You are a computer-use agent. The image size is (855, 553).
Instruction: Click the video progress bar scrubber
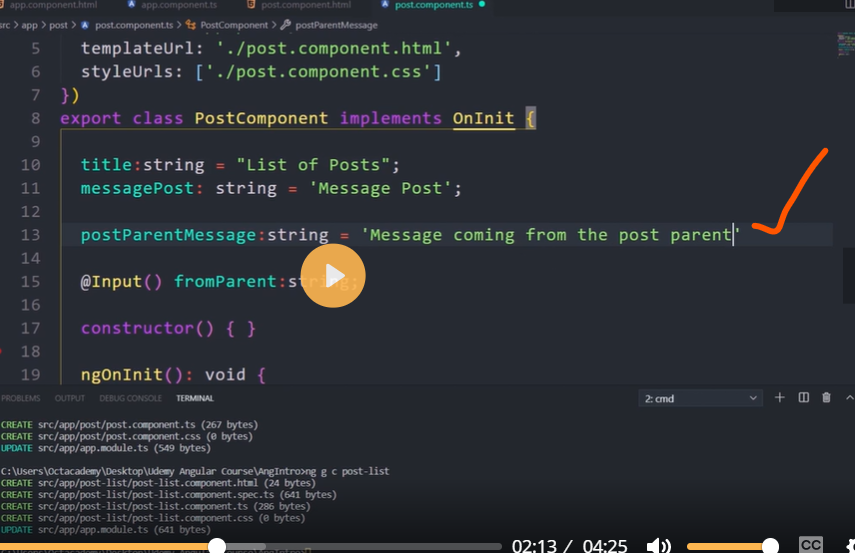pyautogui.click(x=216, y=546)
